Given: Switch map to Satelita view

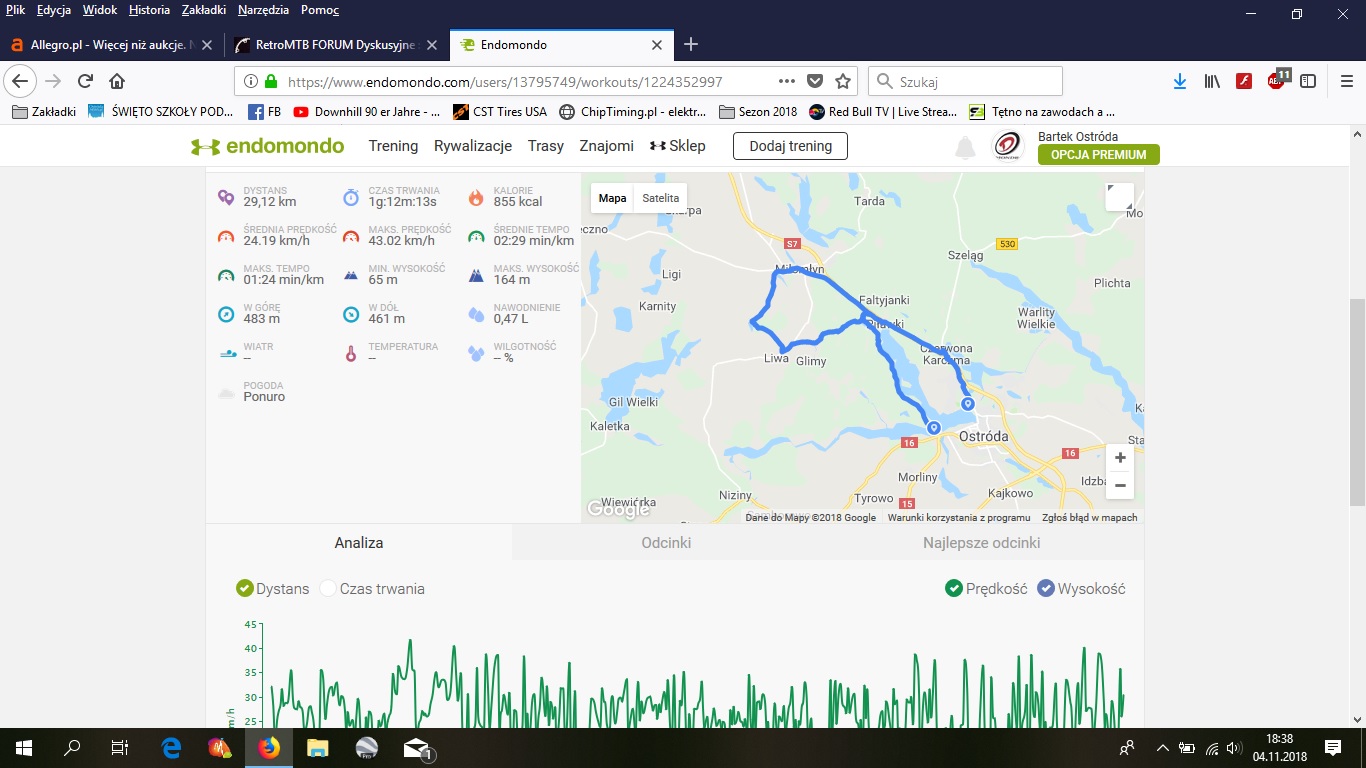Looking at the screenshot, I should pyautogui.click(x=660, y=198).
